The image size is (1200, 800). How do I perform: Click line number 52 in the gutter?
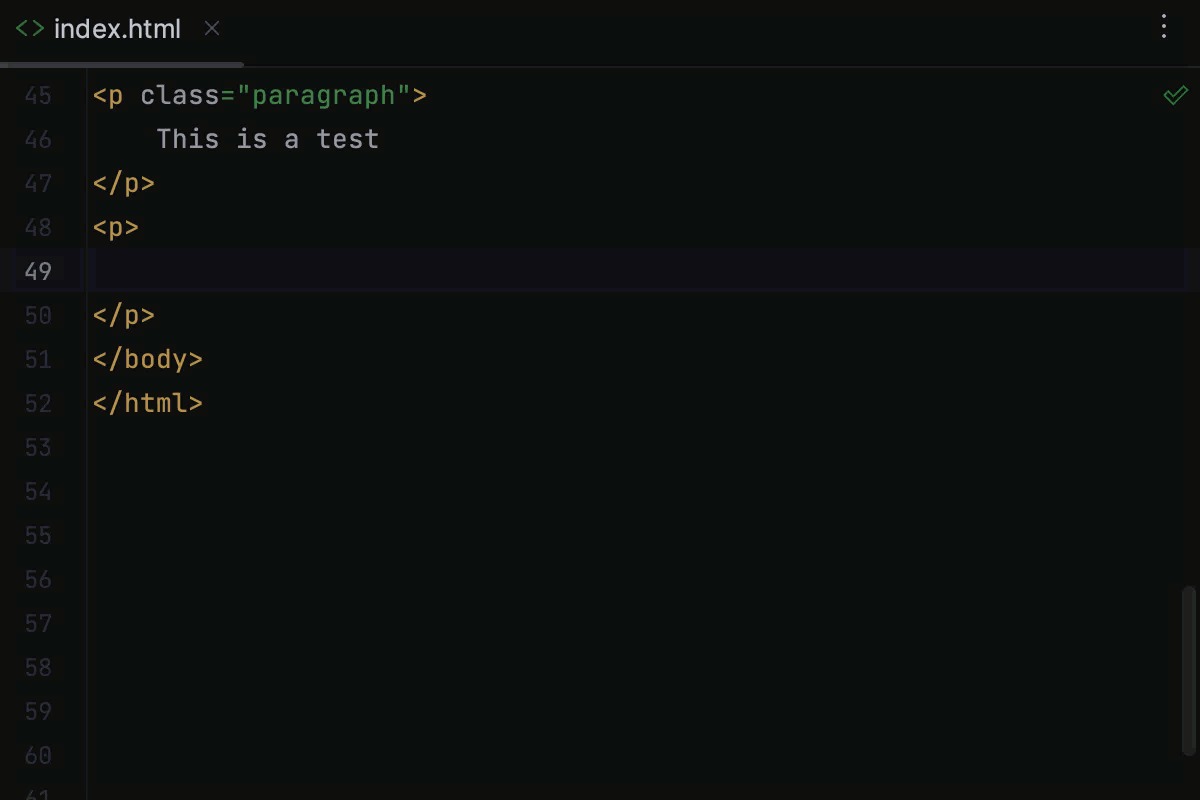click(x=38, y=403)
